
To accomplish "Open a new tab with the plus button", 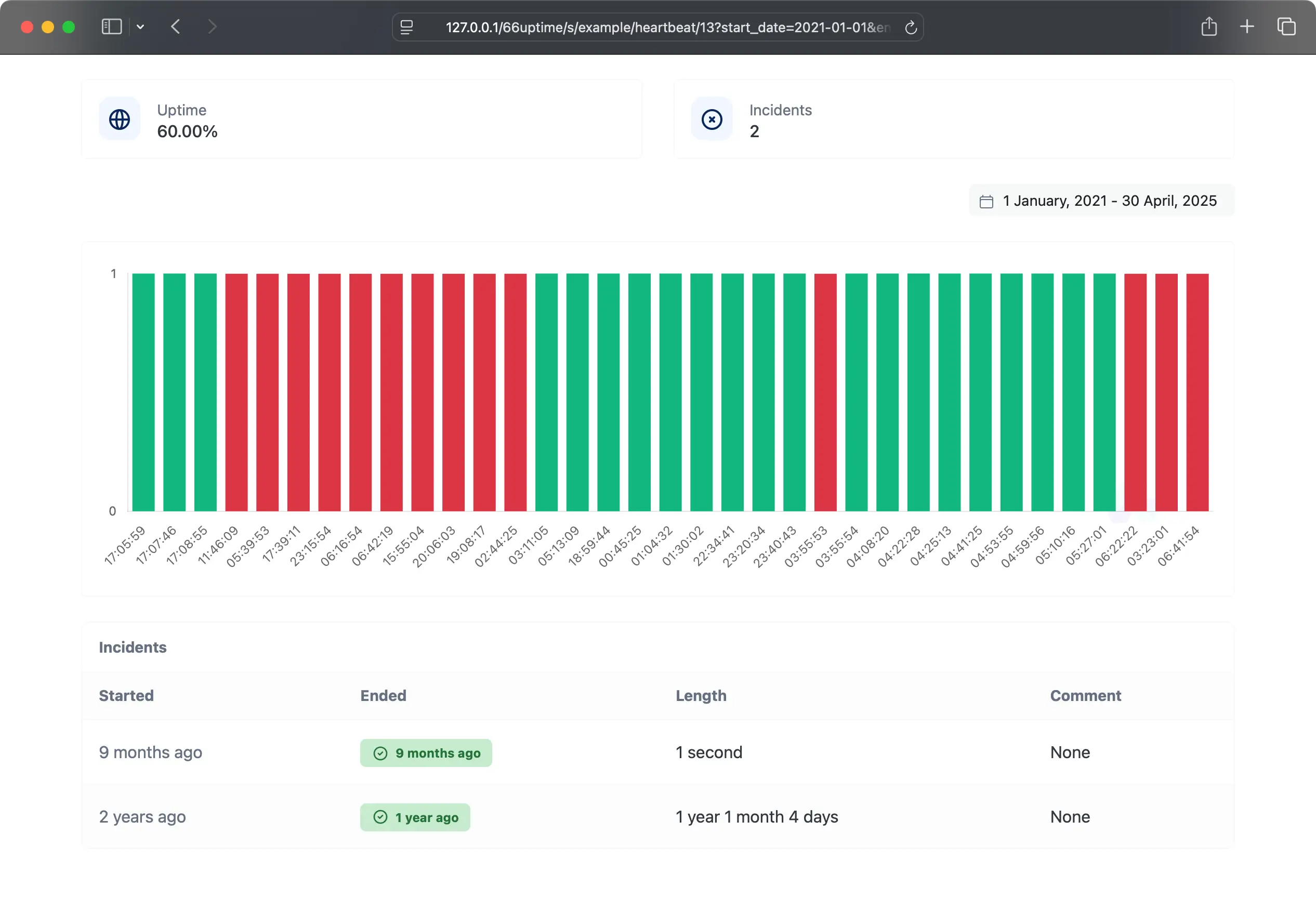I will tap(1247, 27).
